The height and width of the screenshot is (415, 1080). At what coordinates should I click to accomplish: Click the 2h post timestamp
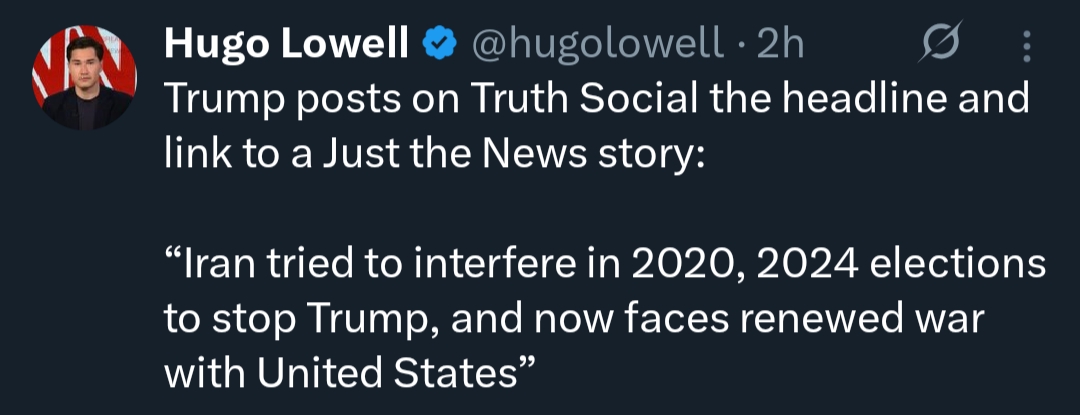coord(781,43)
